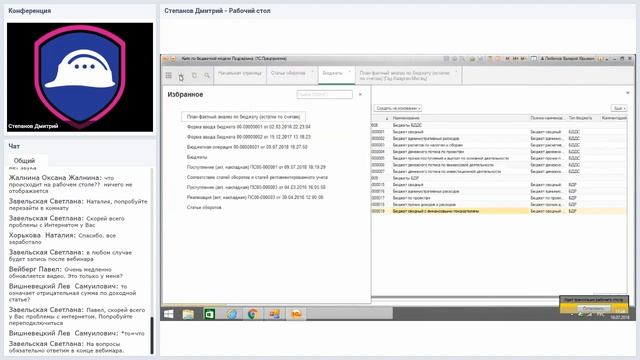
Task: Select Бюджет денежного потока по инвестиционной деятельности
Action: pos(499,171)
